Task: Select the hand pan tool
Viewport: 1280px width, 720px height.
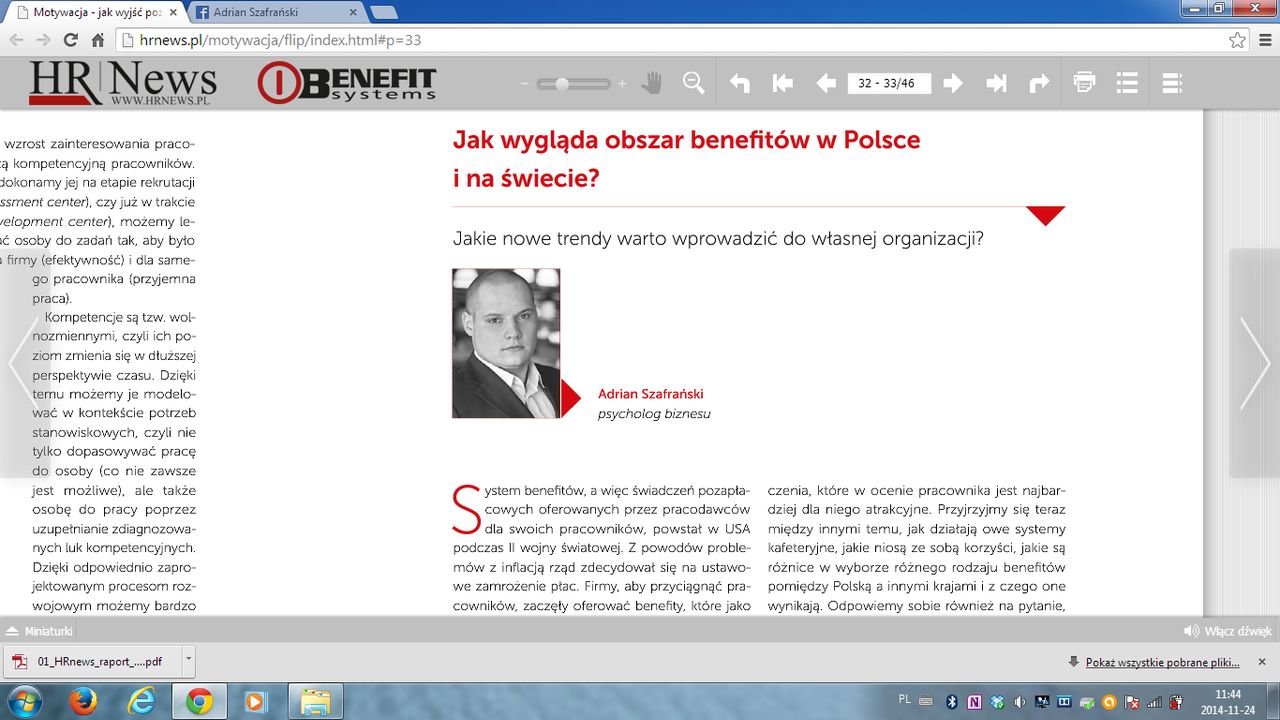Action: pyautogui.click(x=650, y=83)
